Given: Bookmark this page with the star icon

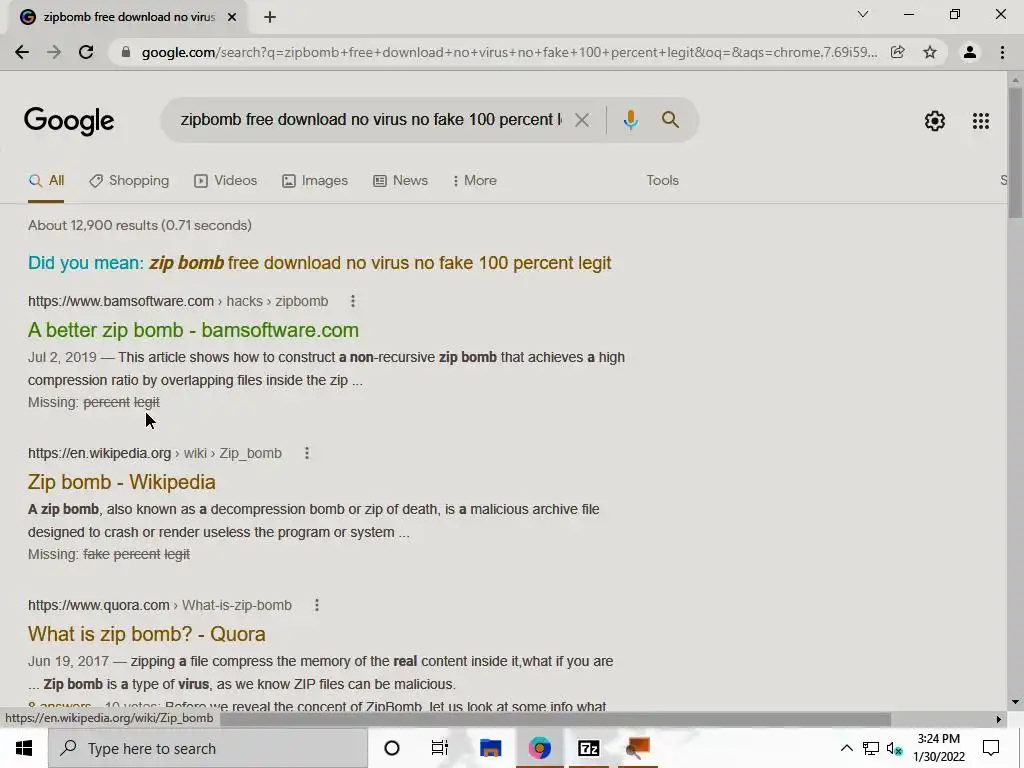Looking at the screenshot, I should tap(930, 52).
